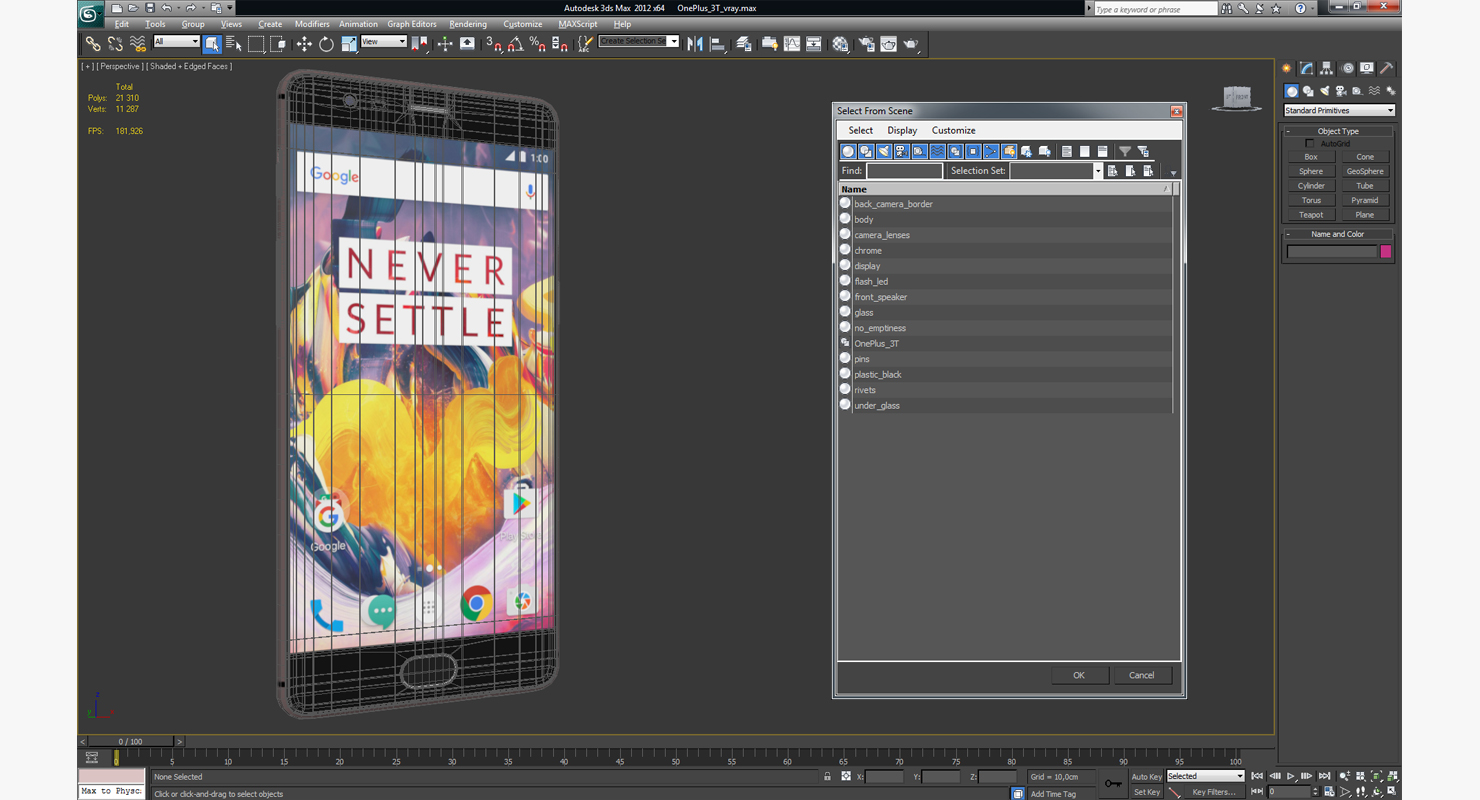Toggle Display Helpers filter in Select From Scene

click(919, 151)
